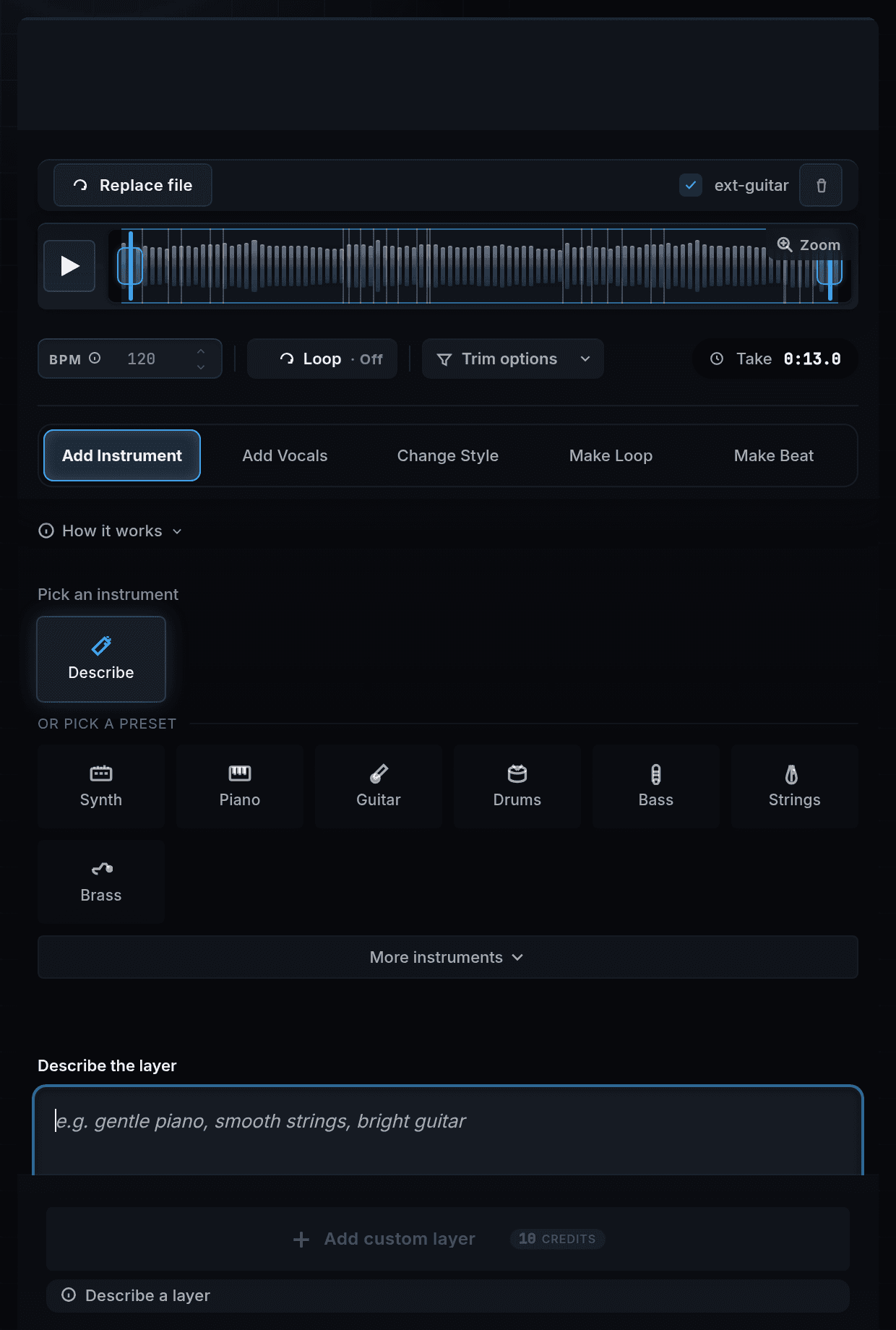This screenshot has width=896, height=1330.
Task: Click the left trim handle on the waveform
Action: pos(130,265)
